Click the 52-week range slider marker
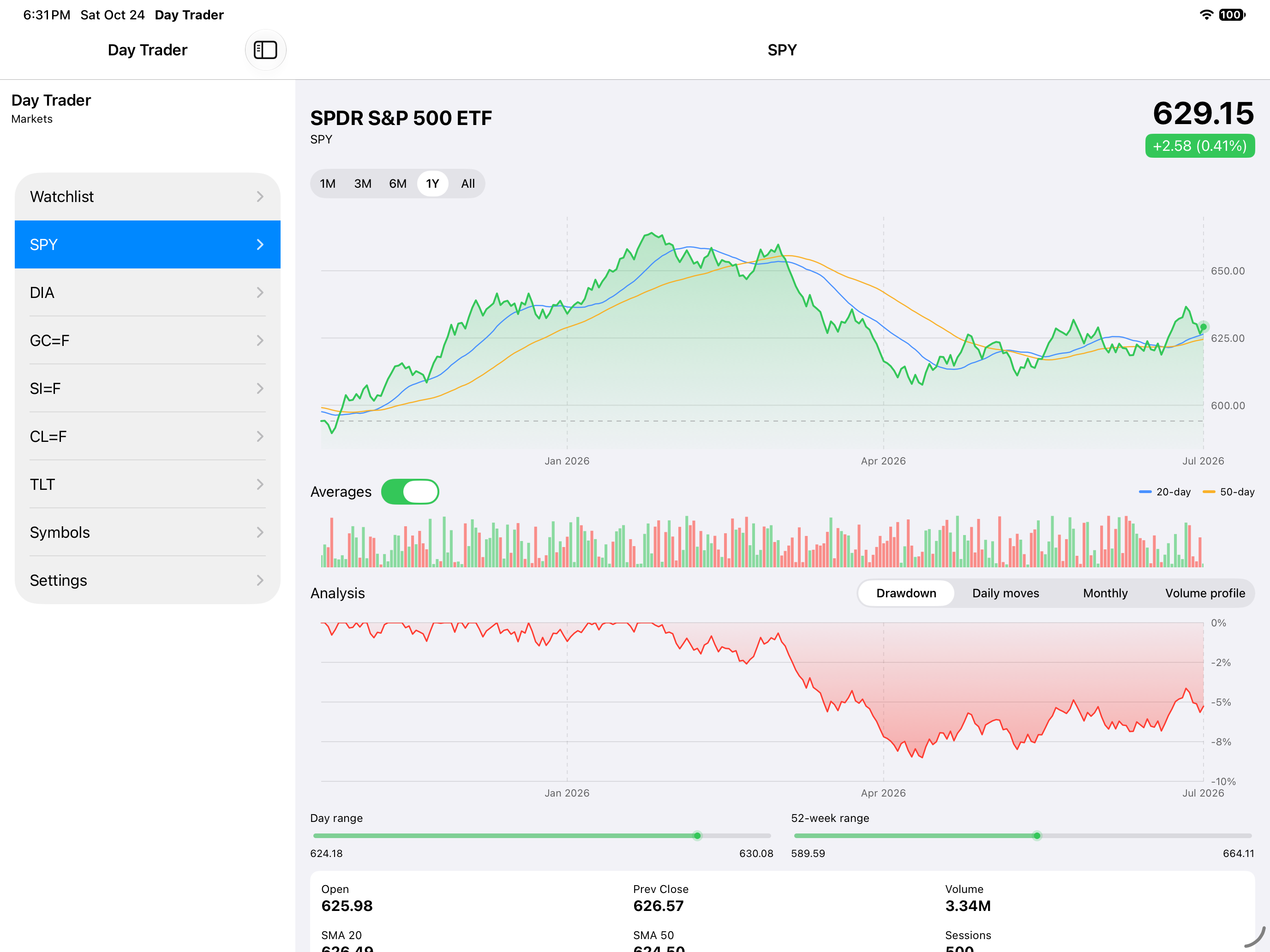This screenshot has height=952, width=1270. click(1037, 836)
